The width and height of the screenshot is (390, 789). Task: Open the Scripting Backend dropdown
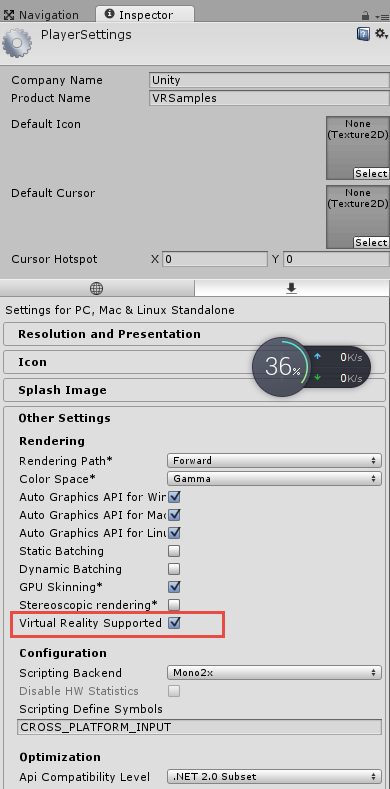click(x=274, y=673)
